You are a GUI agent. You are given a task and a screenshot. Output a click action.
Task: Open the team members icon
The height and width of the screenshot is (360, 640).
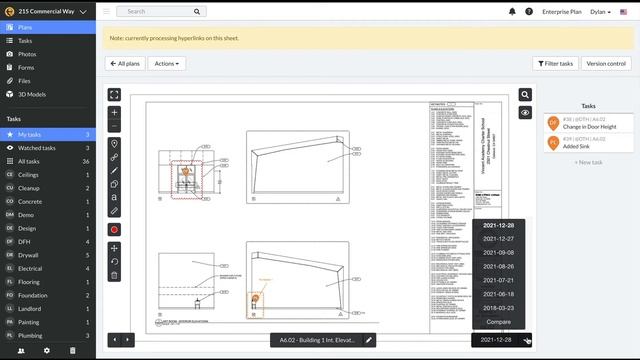pyautogui.click(x=21, y=351)
